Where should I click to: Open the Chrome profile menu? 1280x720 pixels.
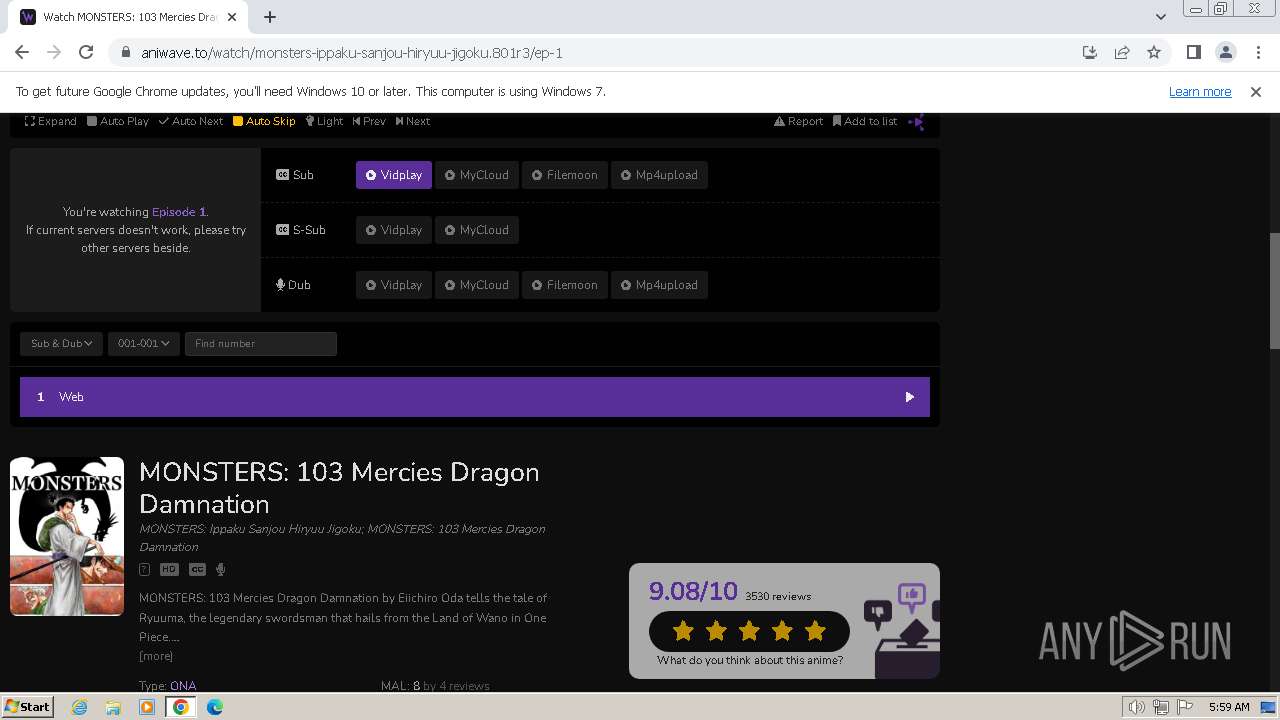pyautogui.click(x=1225, y=53)
